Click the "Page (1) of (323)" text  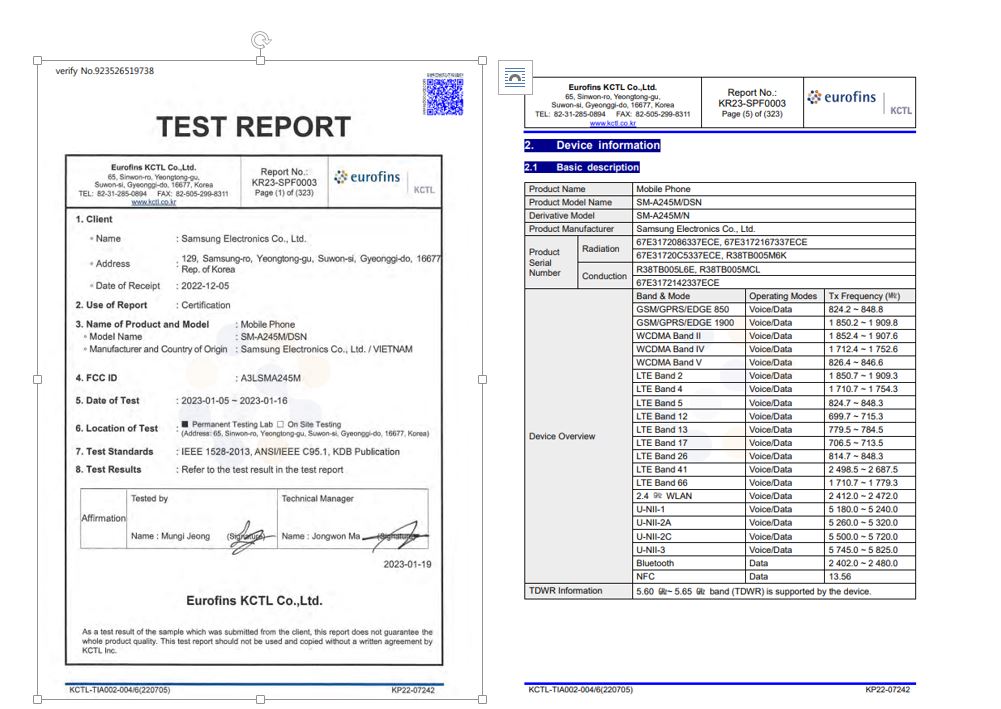pyautogui.click(x=284, y=193)
